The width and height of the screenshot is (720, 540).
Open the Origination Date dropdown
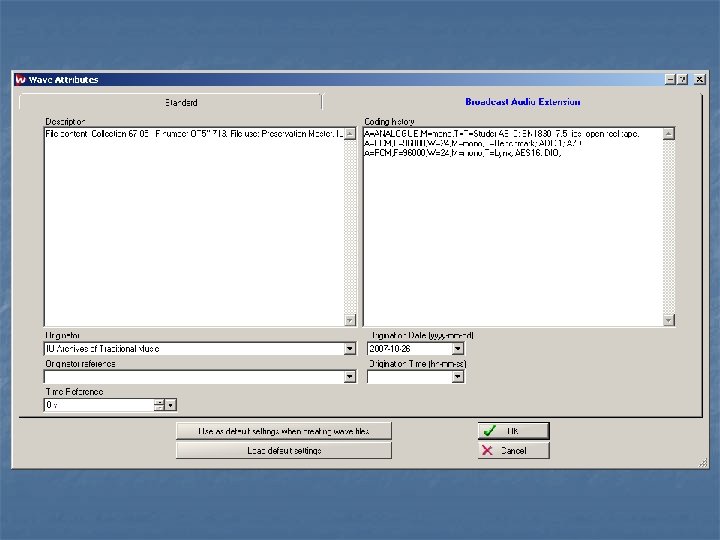[458, 349]
